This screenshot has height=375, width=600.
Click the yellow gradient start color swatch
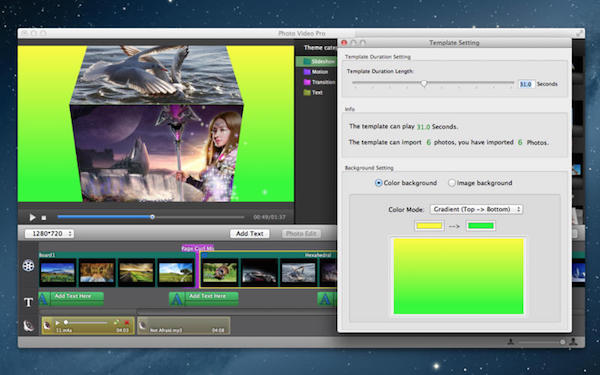pyautogui.click(x=429, y=226)
